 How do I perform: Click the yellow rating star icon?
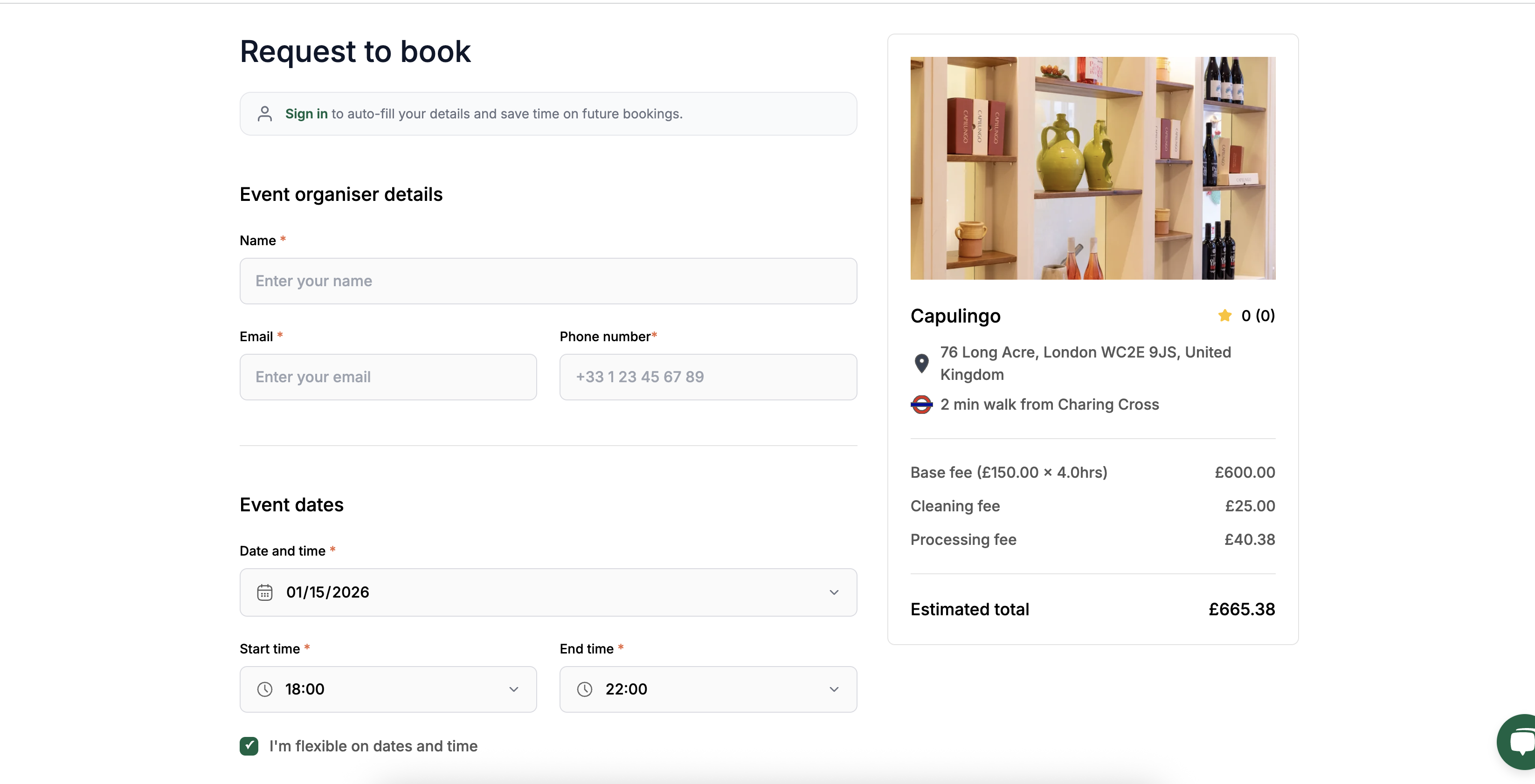coord(1224,315)
